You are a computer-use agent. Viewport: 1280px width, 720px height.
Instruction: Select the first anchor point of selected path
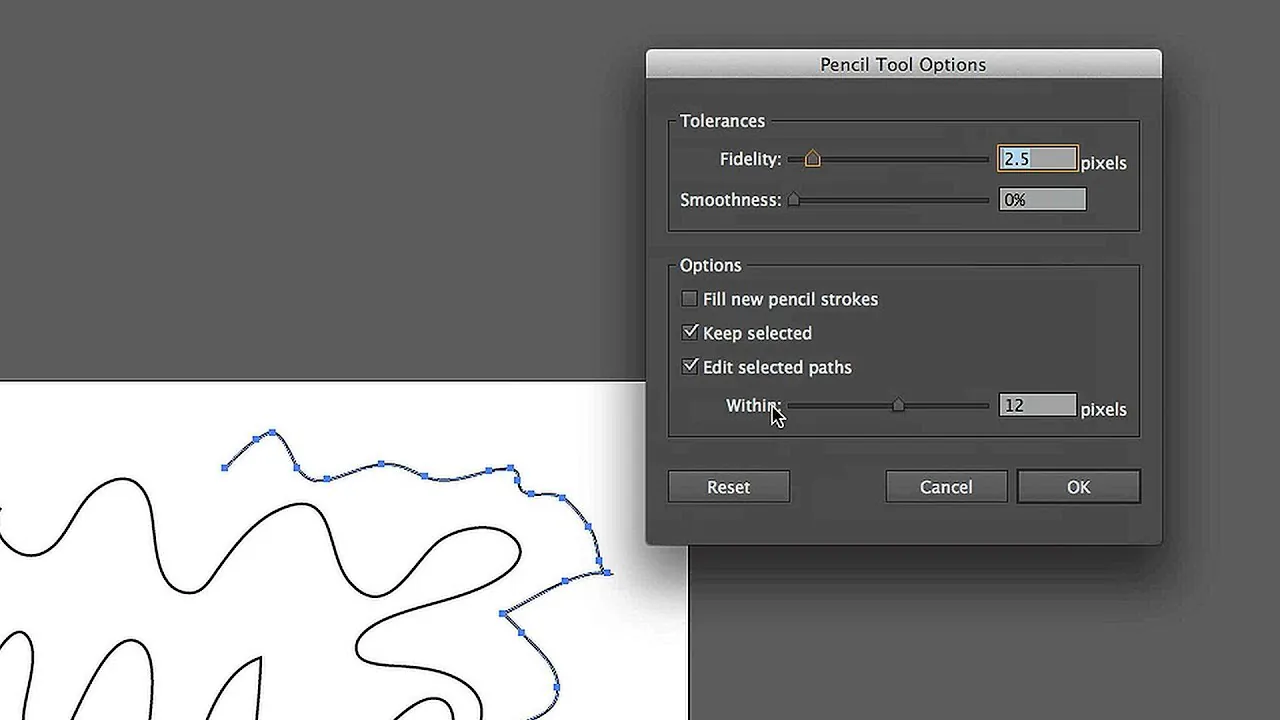point(225,467)
